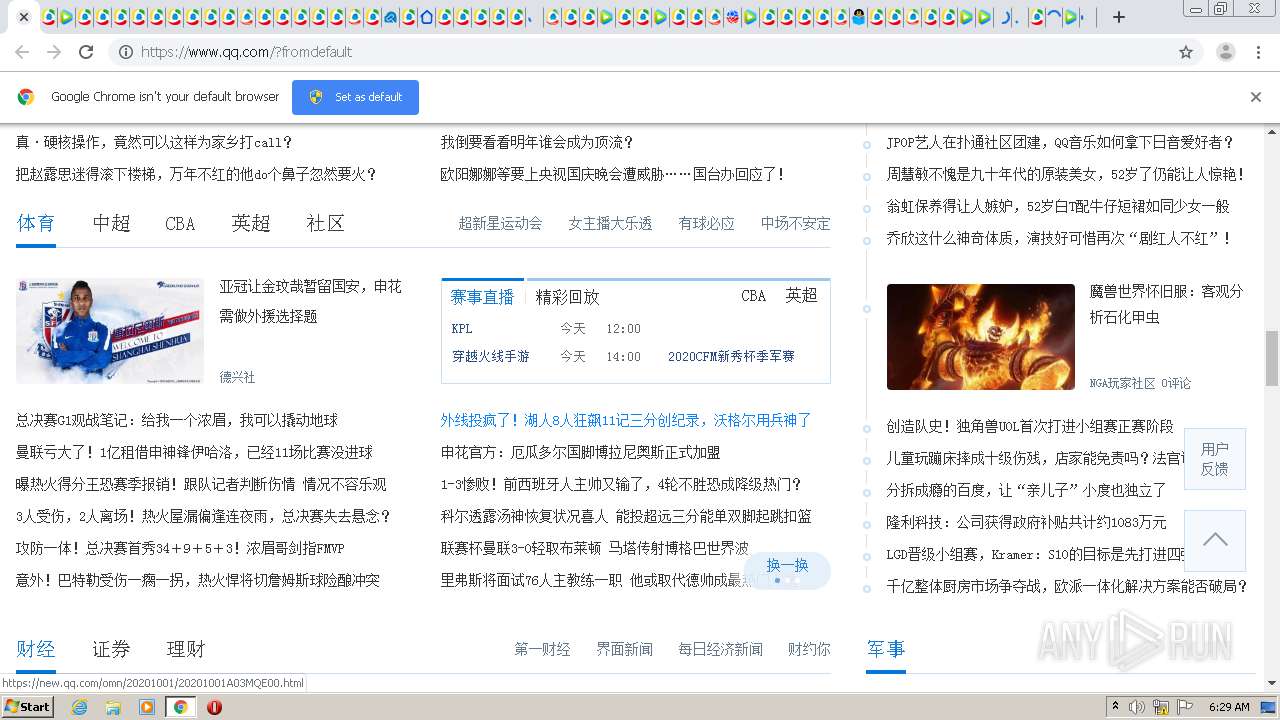The height and width of the screenshot is (720, 1280).
Task: Open the 证券 section tab
Action: tap(111, 649)
